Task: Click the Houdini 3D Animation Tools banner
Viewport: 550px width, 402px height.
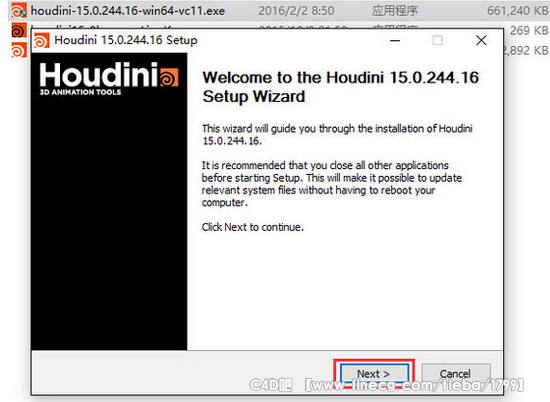Action: 109,79
